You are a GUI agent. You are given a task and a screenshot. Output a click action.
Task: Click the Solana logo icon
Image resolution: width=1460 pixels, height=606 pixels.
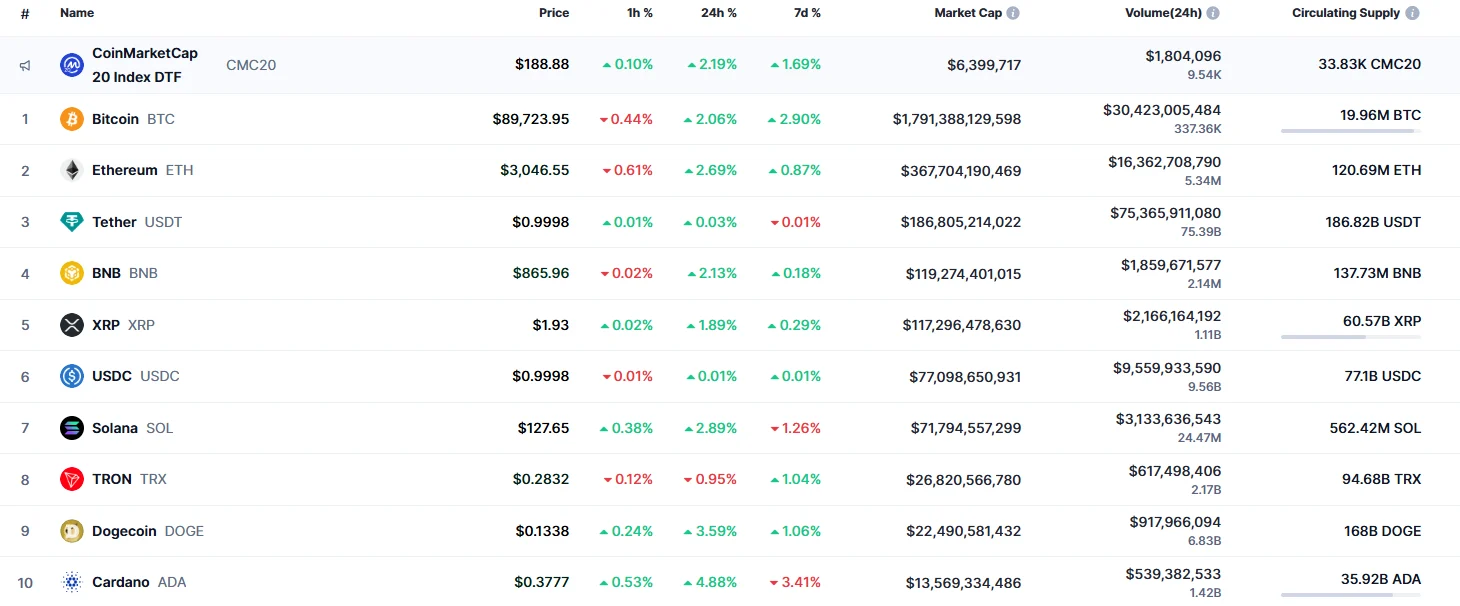point(72,428)
